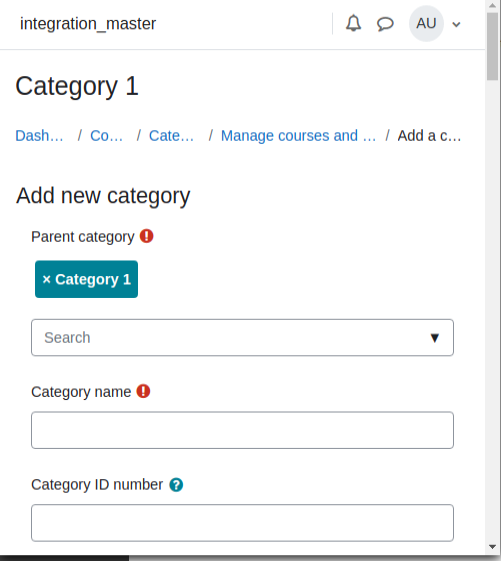501x561 pixels.
Task: Click required icon beside Category name
Action: (143, 391)
